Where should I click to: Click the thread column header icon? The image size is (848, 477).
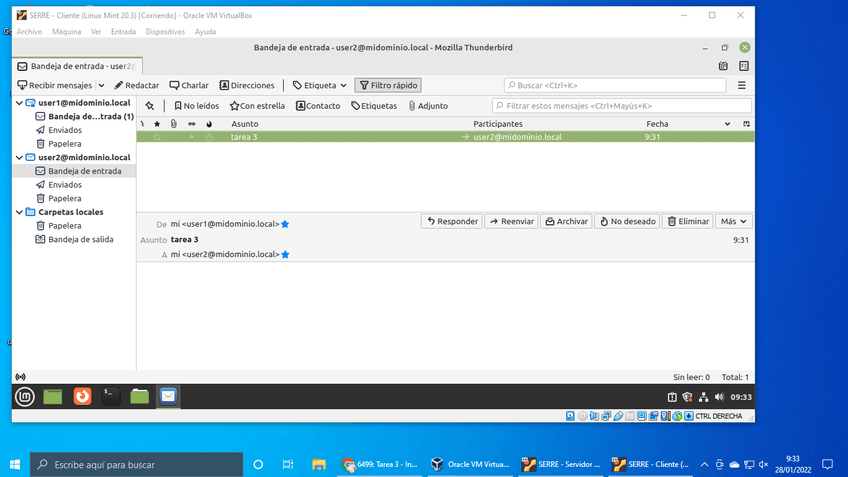[x=142, y=124]
